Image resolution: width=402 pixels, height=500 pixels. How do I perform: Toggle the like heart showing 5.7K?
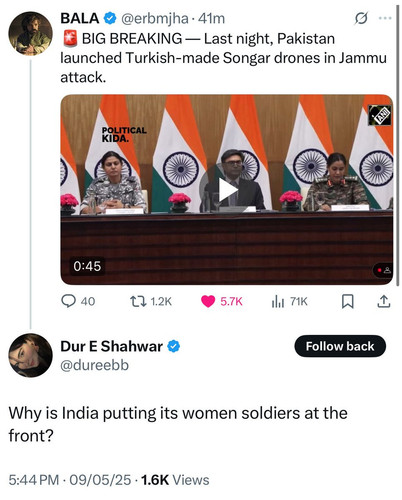click(x=221, y=301)
